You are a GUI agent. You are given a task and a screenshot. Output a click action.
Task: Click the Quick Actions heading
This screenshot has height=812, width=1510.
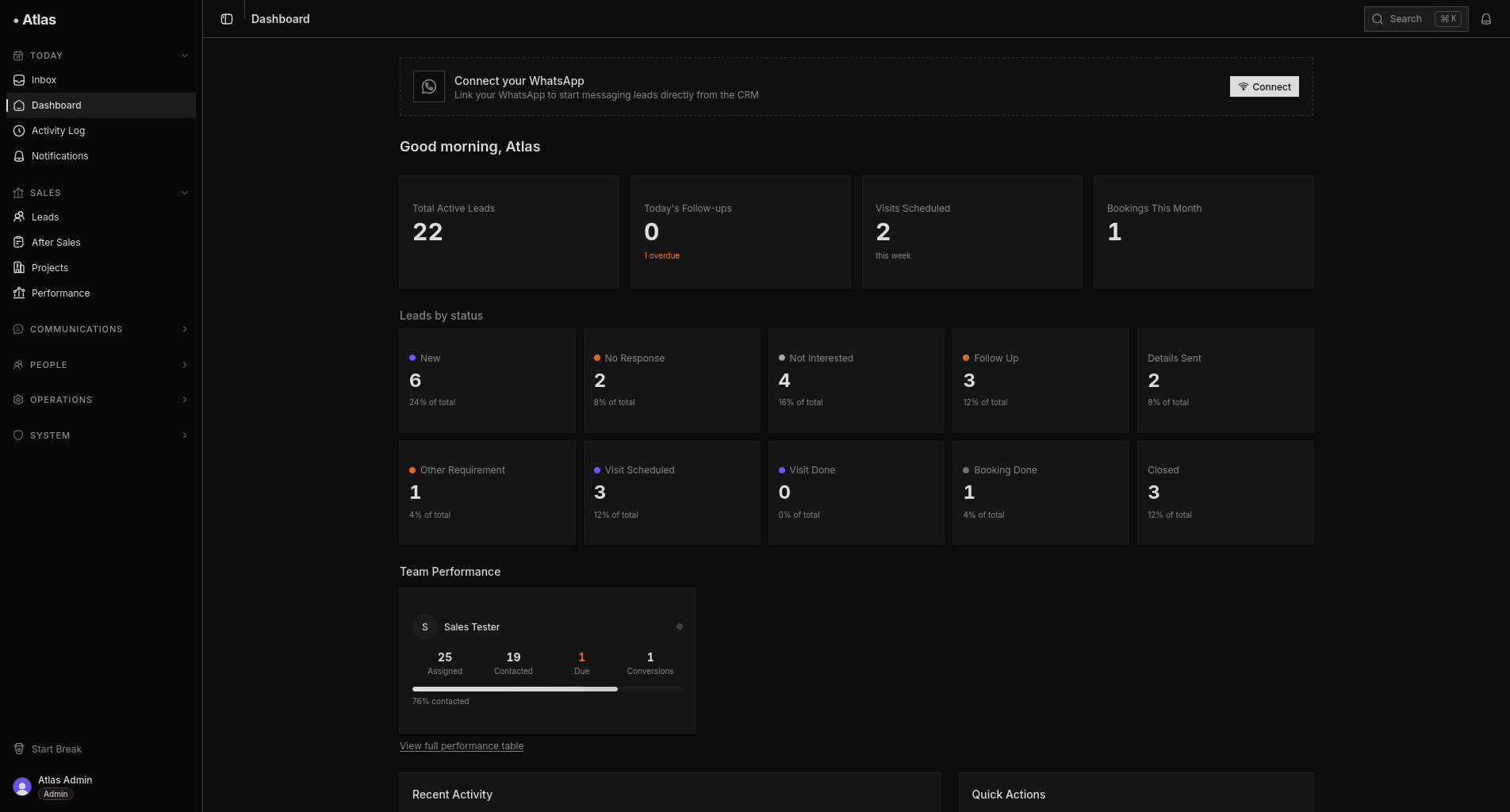pyautogui.click(x=1009, y=795)
